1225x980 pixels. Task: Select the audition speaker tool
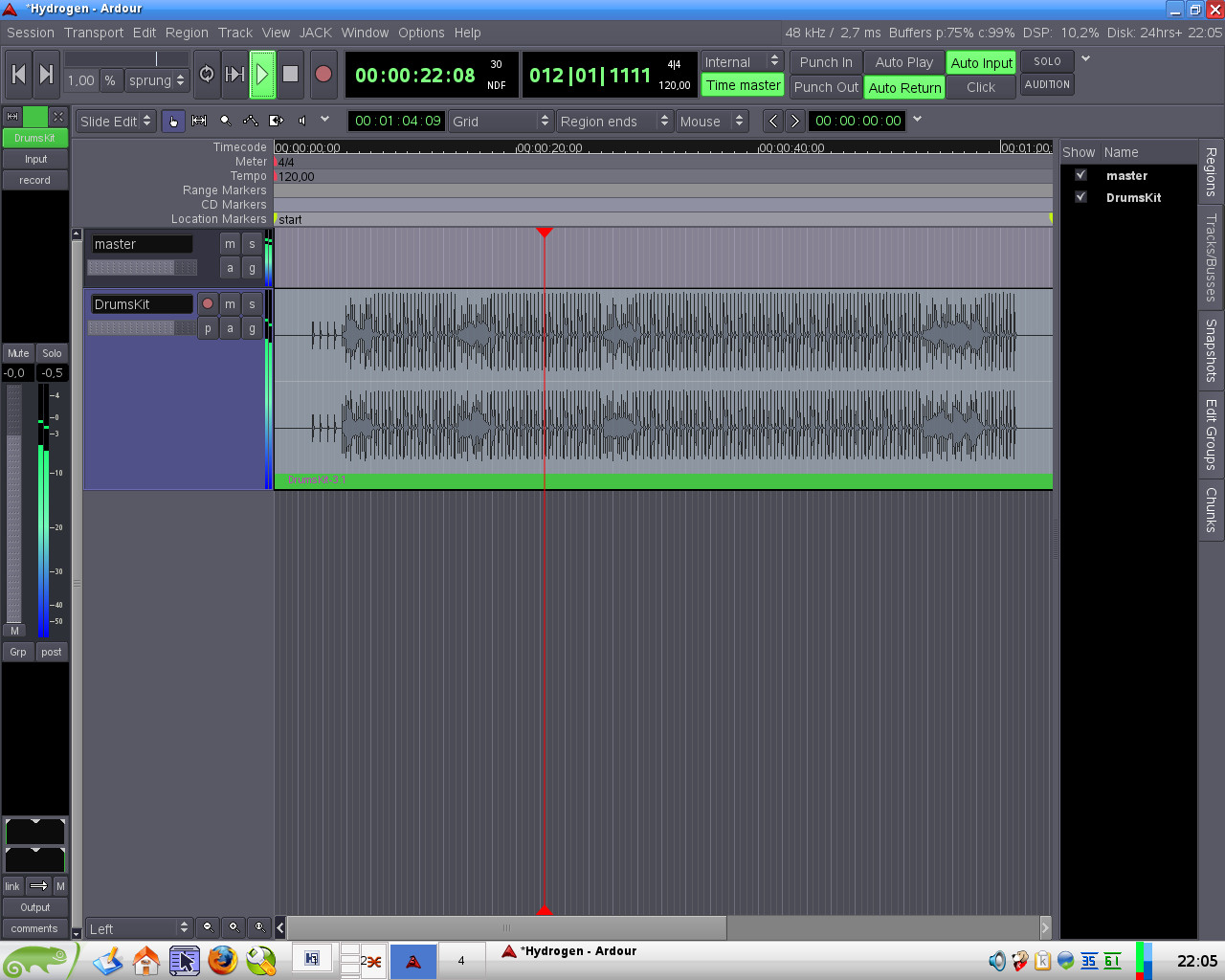click(302, 121)
